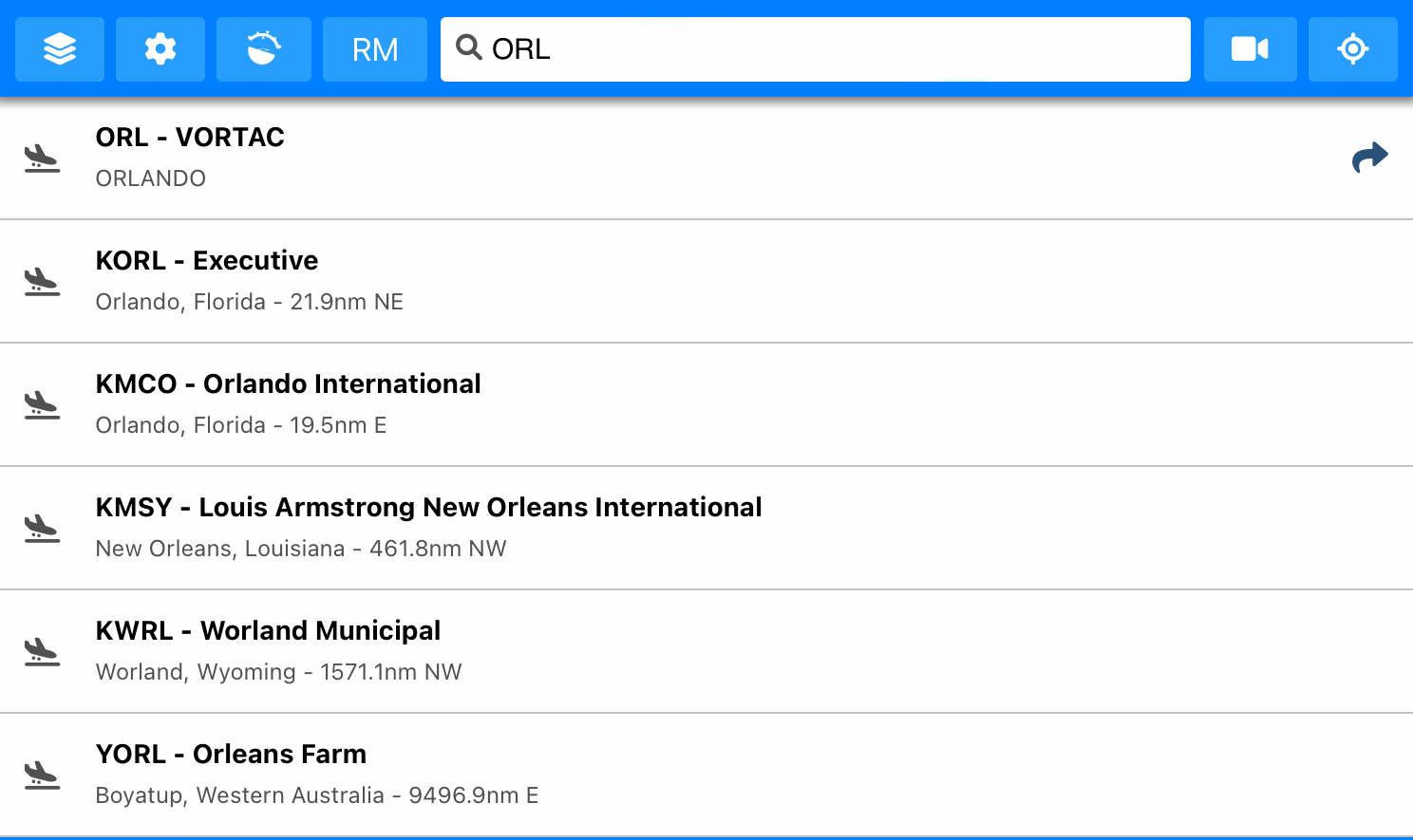
Task: Click the ORL search input field
Action: (816, 48)
